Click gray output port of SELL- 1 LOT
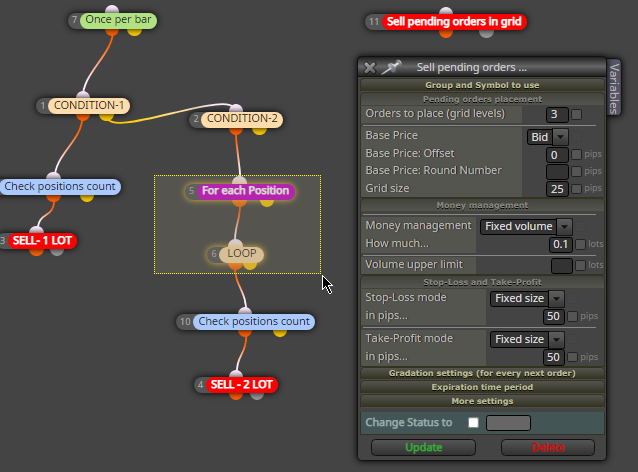Viewport: 638px width, 472px height. tap(57, 251)
